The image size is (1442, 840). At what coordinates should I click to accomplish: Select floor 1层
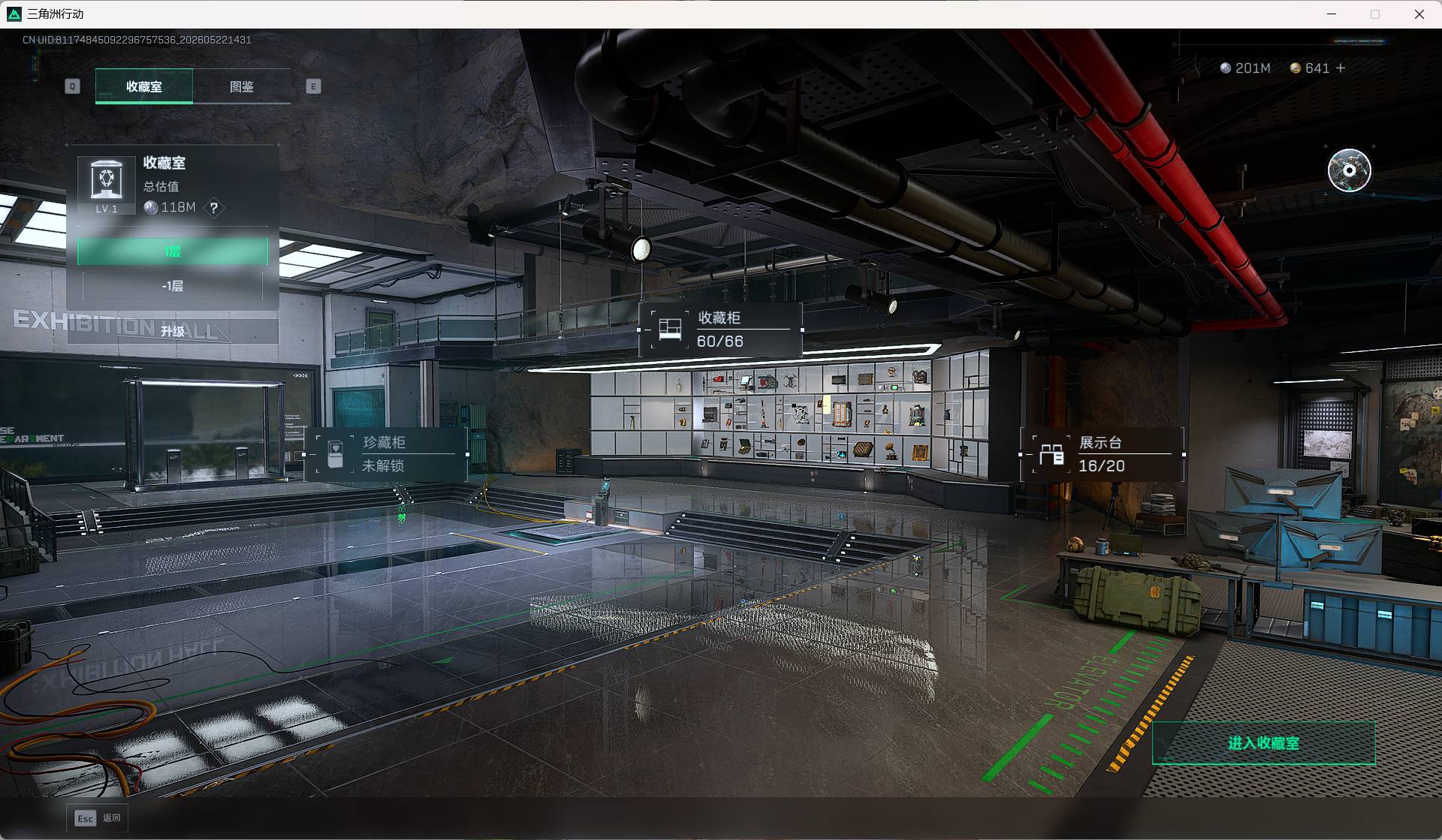point(173,251)
